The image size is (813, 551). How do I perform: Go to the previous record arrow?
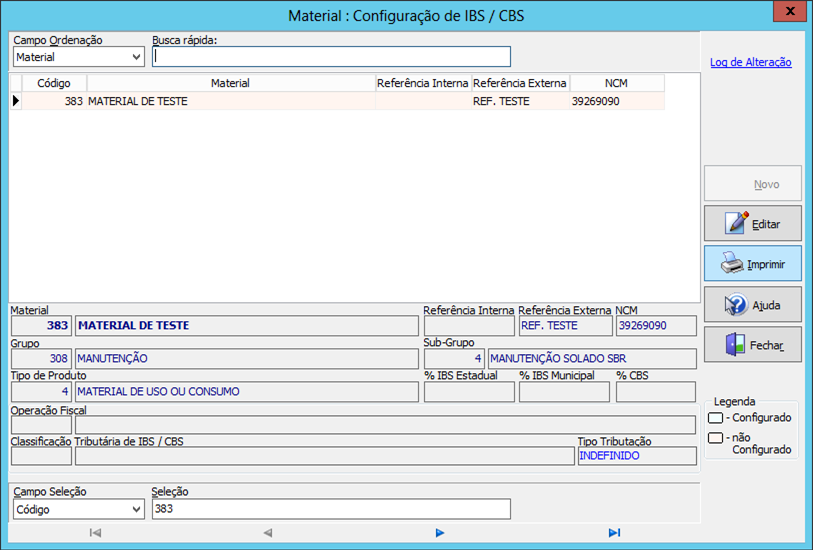tap(267, 533)
